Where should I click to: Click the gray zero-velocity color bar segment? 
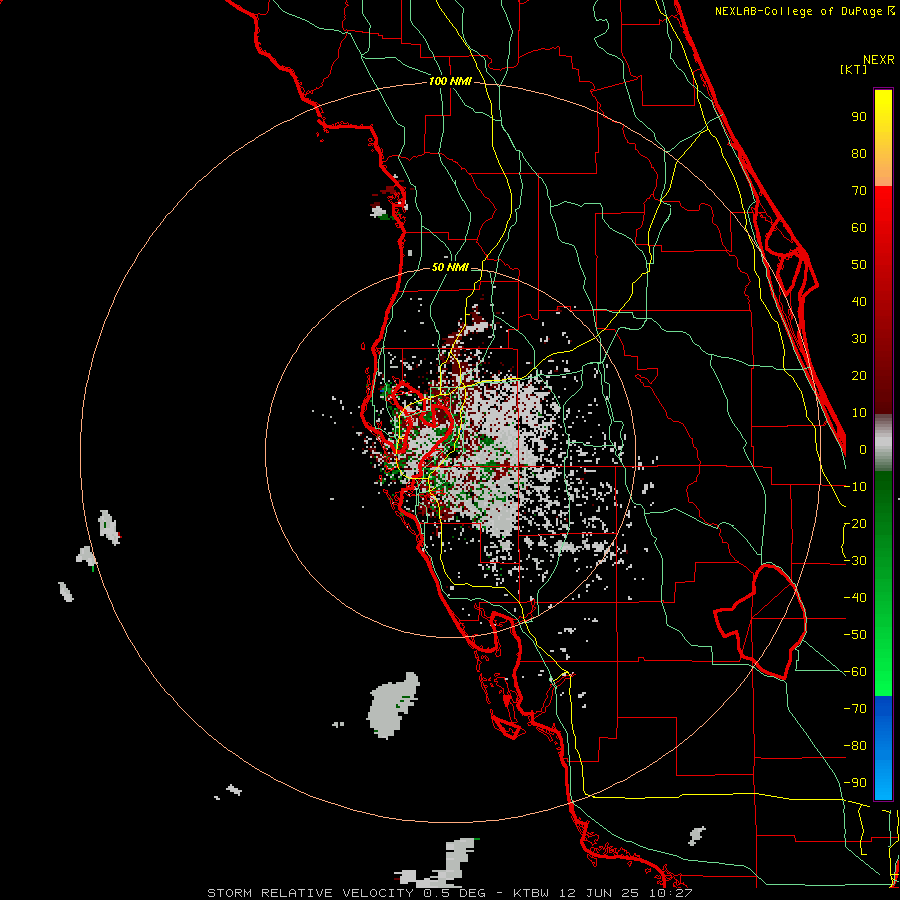pos(883,443)
